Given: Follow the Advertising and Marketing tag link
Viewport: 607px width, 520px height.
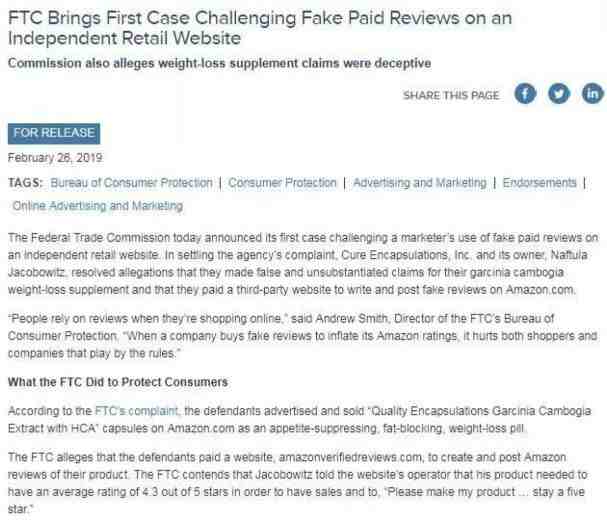Looking at the screenshot, I should tap(420, 182).
